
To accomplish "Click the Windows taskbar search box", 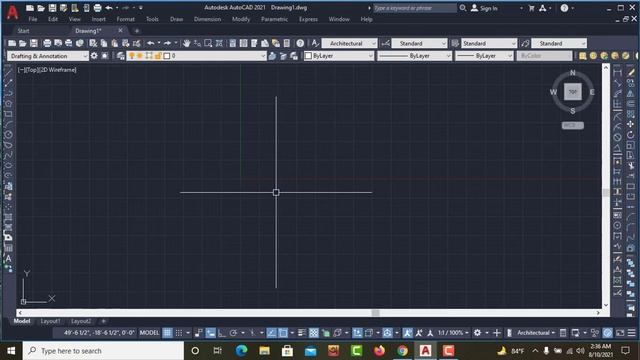I will tap(103, 351).
